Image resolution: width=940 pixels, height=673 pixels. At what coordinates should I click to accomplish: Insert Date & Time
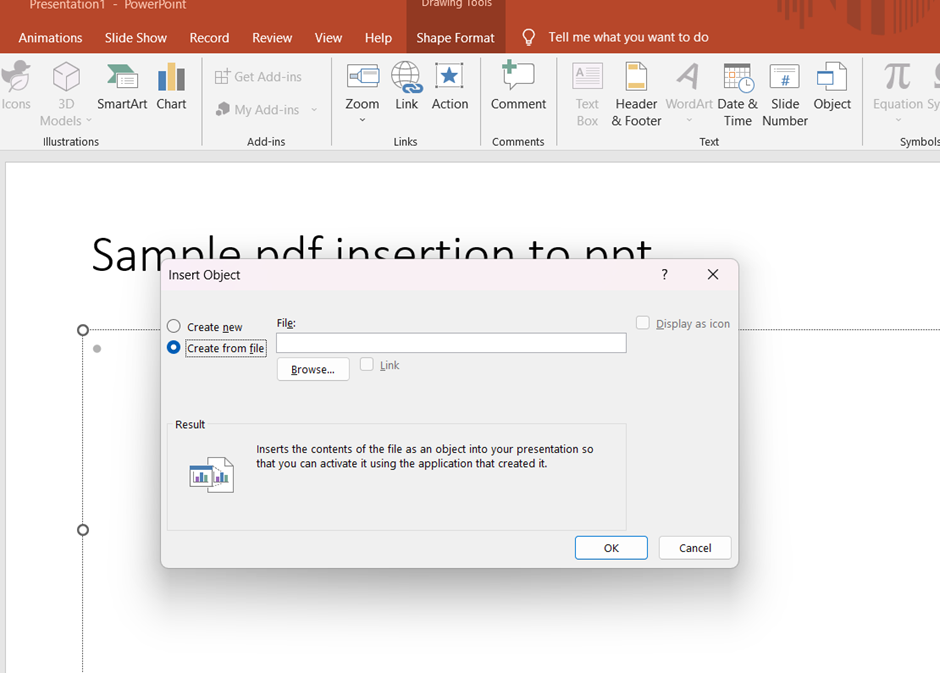pyautogui.click(x=737, y=95)
